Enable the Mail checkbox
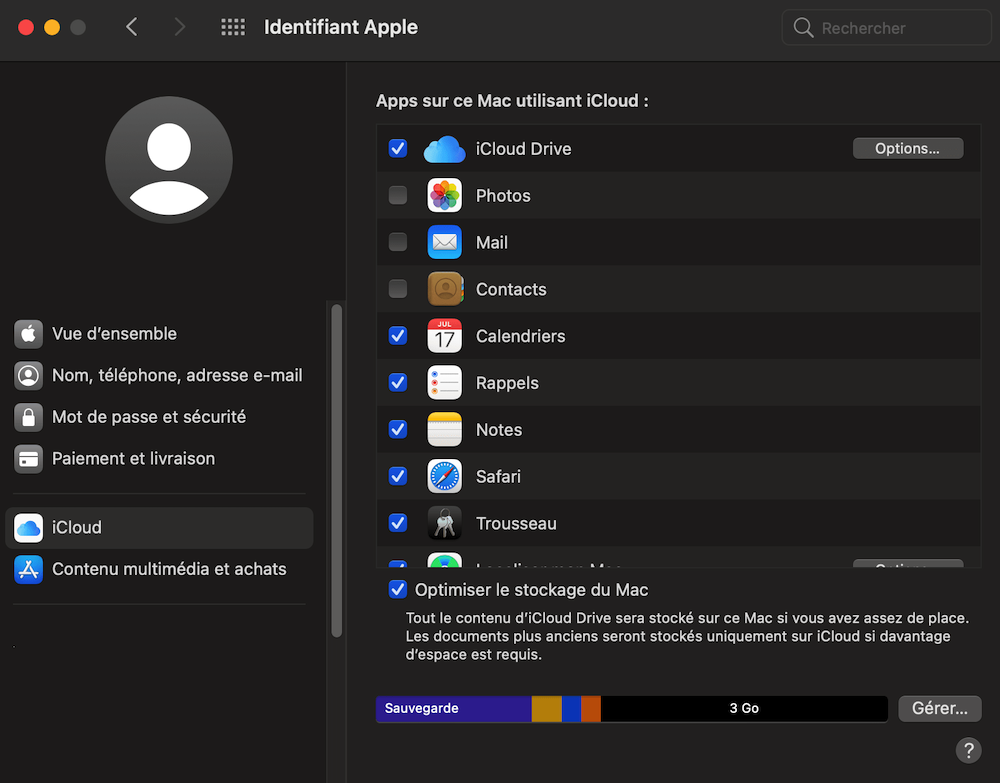 398,242
